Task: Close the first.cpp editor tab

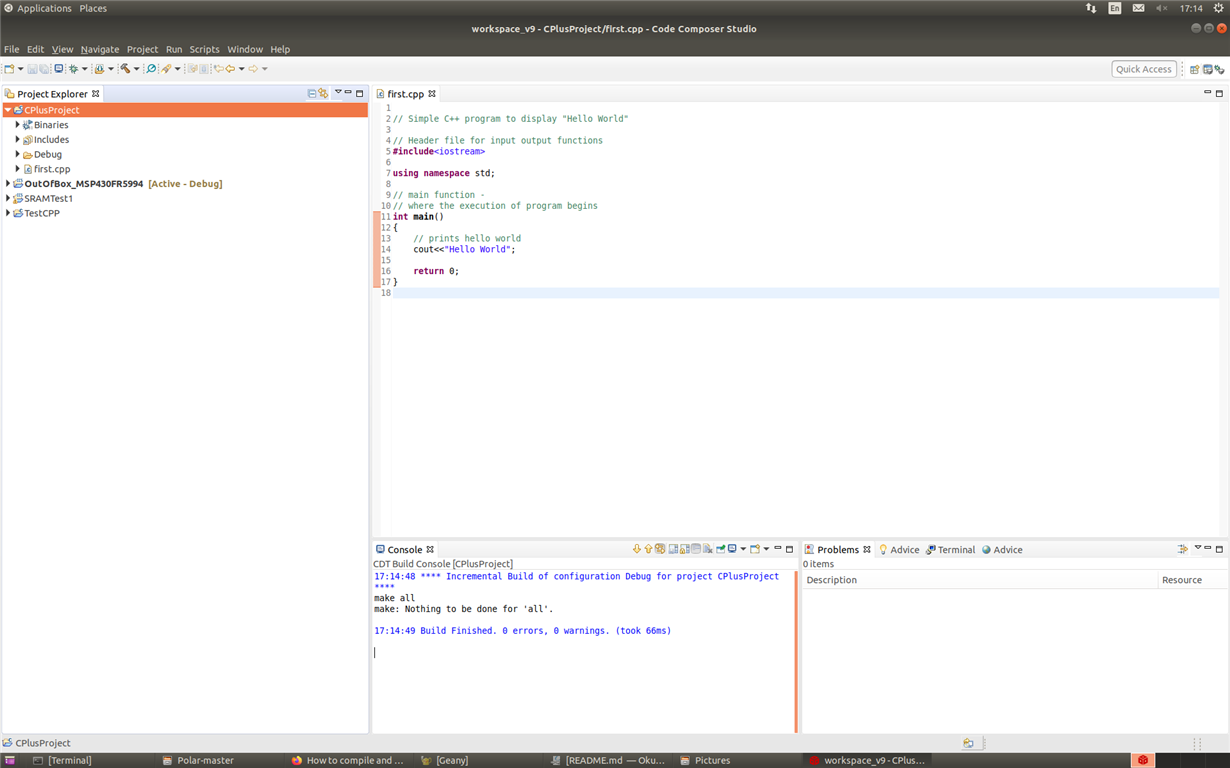Action: [x=432, y=94]
